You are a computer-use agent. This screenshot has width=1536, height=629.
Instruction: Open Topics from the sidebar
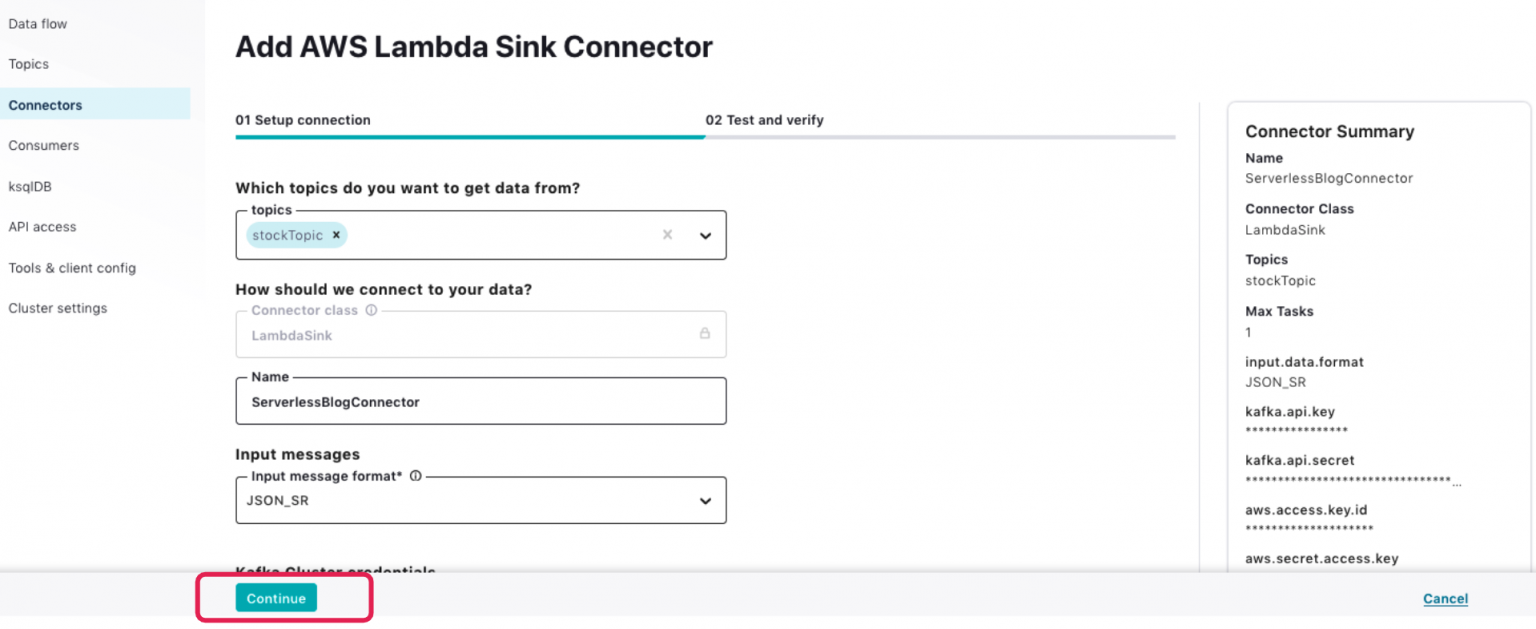coord(28,63)
